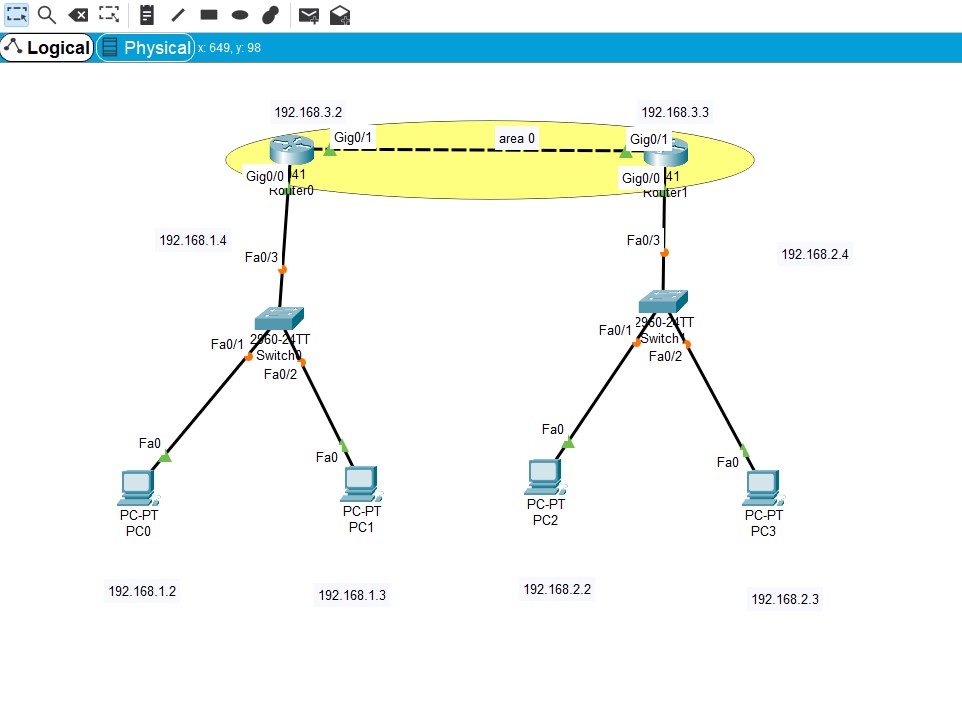This screenshot has width=962, height=702.
Task: Switch to the Logical workspace tab
Action: (47, 48)
